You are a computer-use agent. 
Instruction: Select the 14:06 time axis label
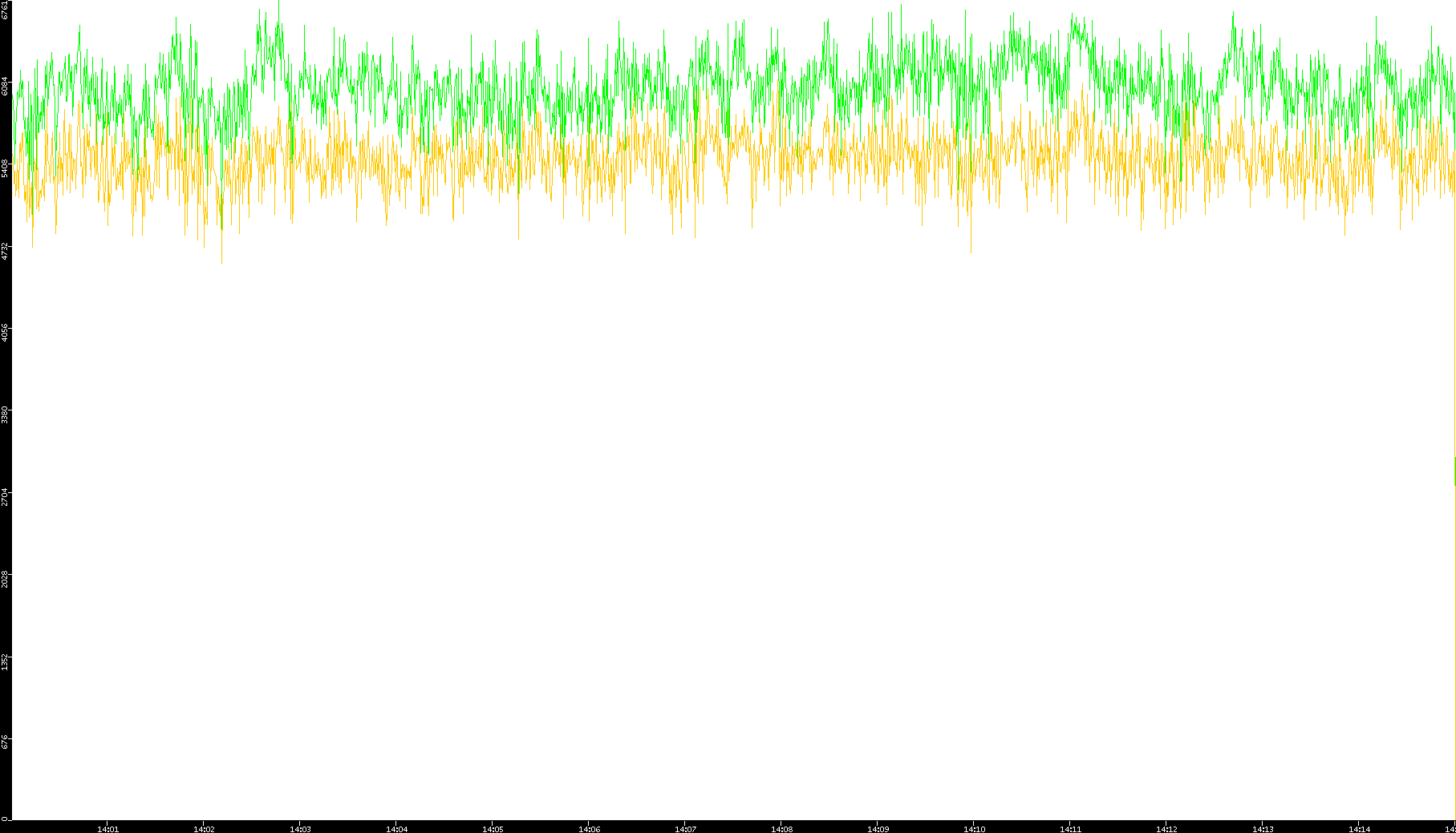click(x=589, y=829)
